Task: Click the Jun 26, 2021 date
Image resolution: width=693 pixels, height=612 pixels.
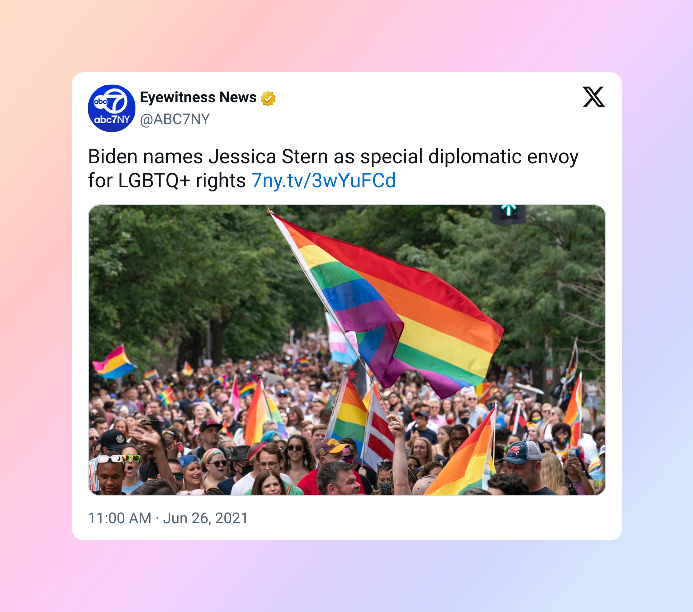Action: click(205, 518)
